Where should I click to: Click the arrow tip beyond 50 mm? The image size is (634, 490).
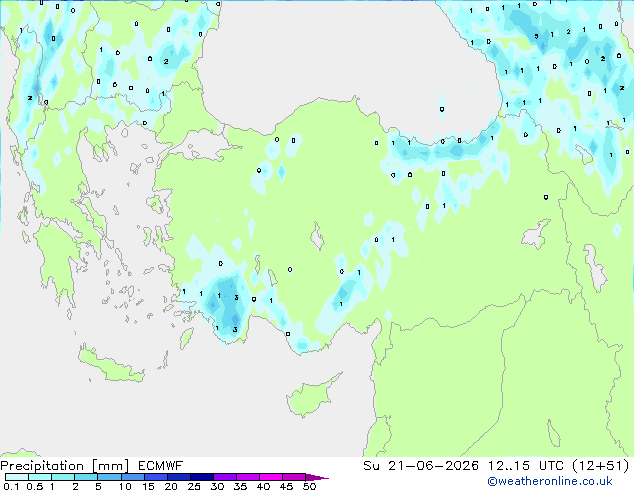click(x=317, y=477)
